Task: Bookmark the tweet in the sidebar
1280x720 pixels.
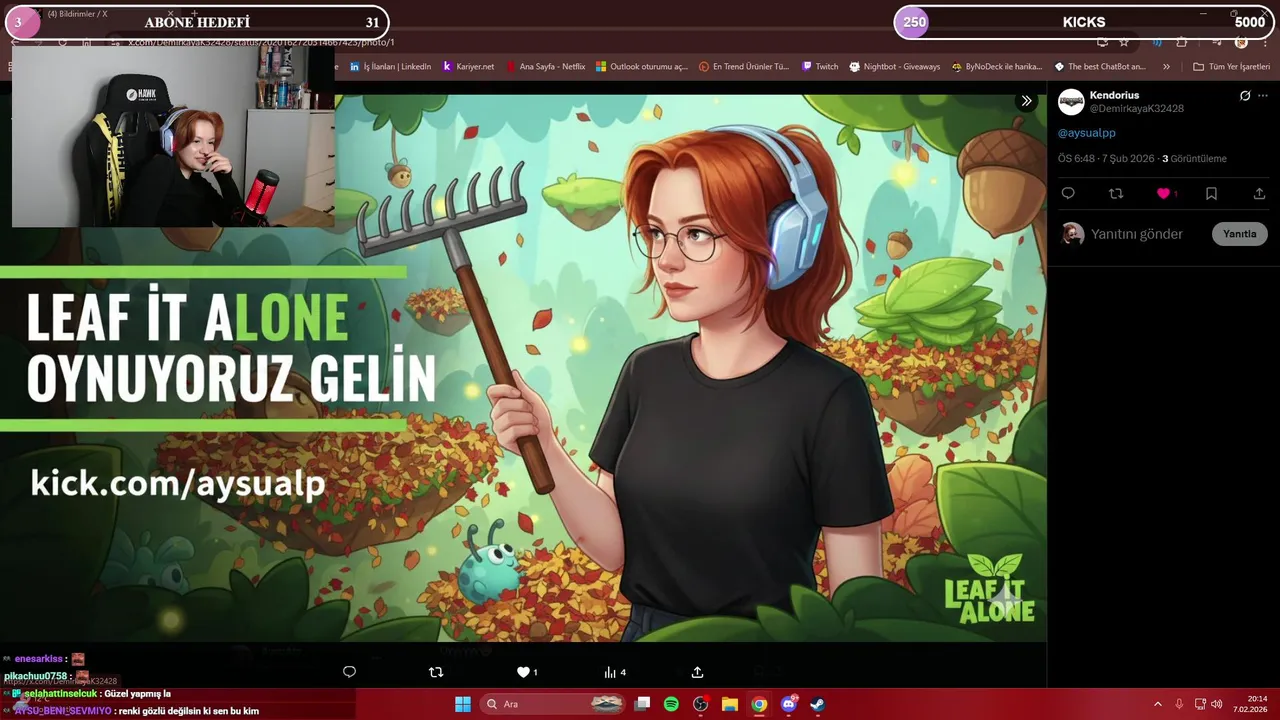Action: 1211,193
